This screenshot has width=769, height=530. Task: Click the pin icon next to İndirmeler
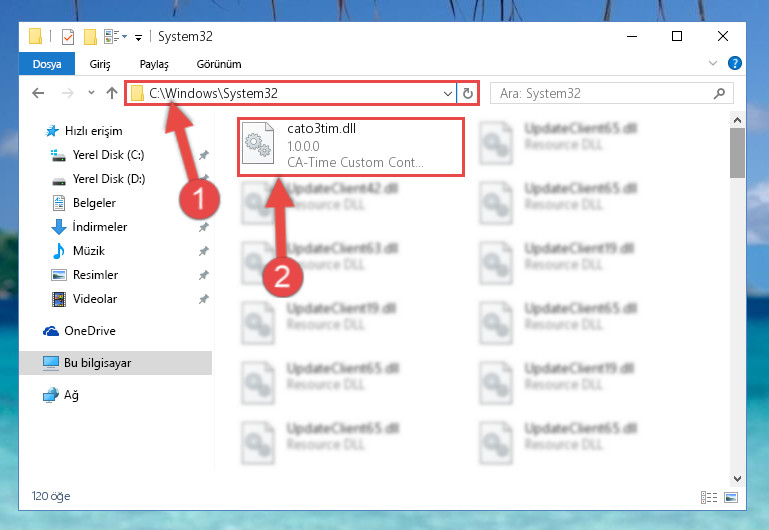point(204,227)
